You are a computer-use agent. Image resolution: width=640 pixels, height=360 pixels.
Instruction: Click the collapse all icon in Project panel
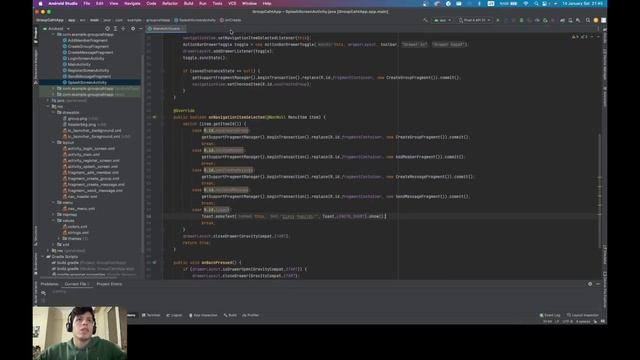point(123,29)
